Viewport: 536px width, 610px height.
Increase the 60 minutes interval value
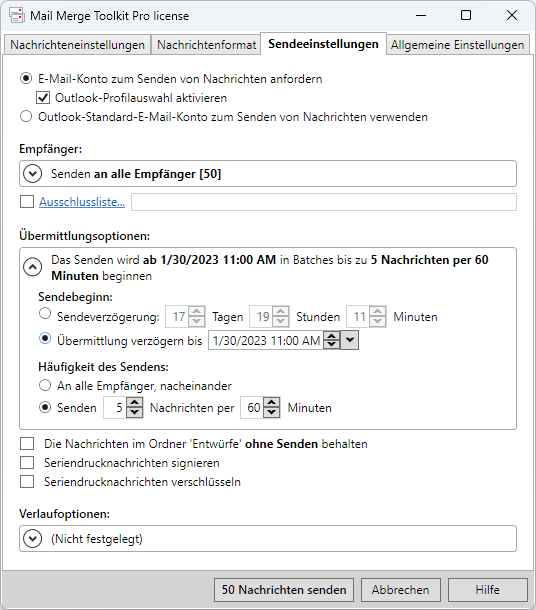(x=272, y=403)
